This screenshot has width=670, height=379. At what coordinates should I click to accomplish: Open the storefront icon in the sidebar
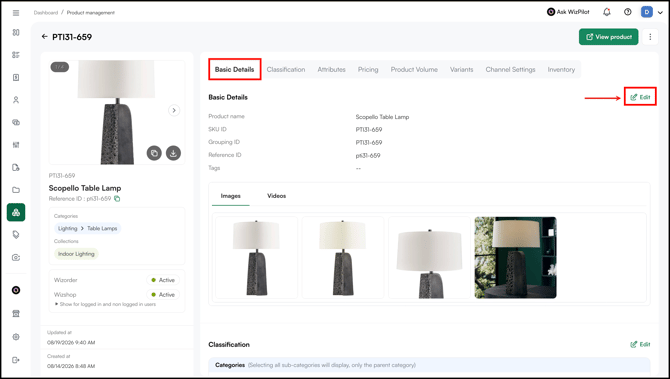pyautogui.click(x=16, y=314)
